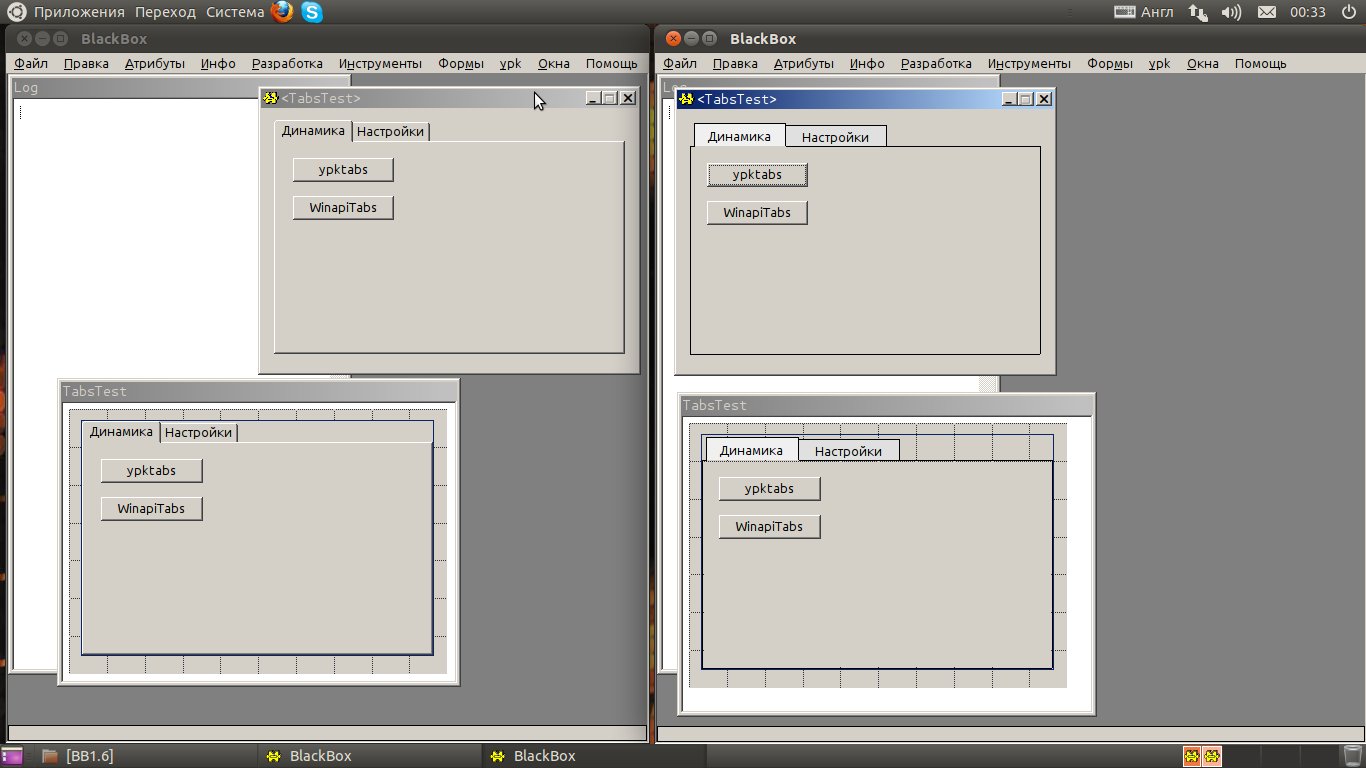The width and height of the screenshot is (1366, 768).
Task: Switch to Настройки tab in active right TabsTest dialog
Action: 835,137
